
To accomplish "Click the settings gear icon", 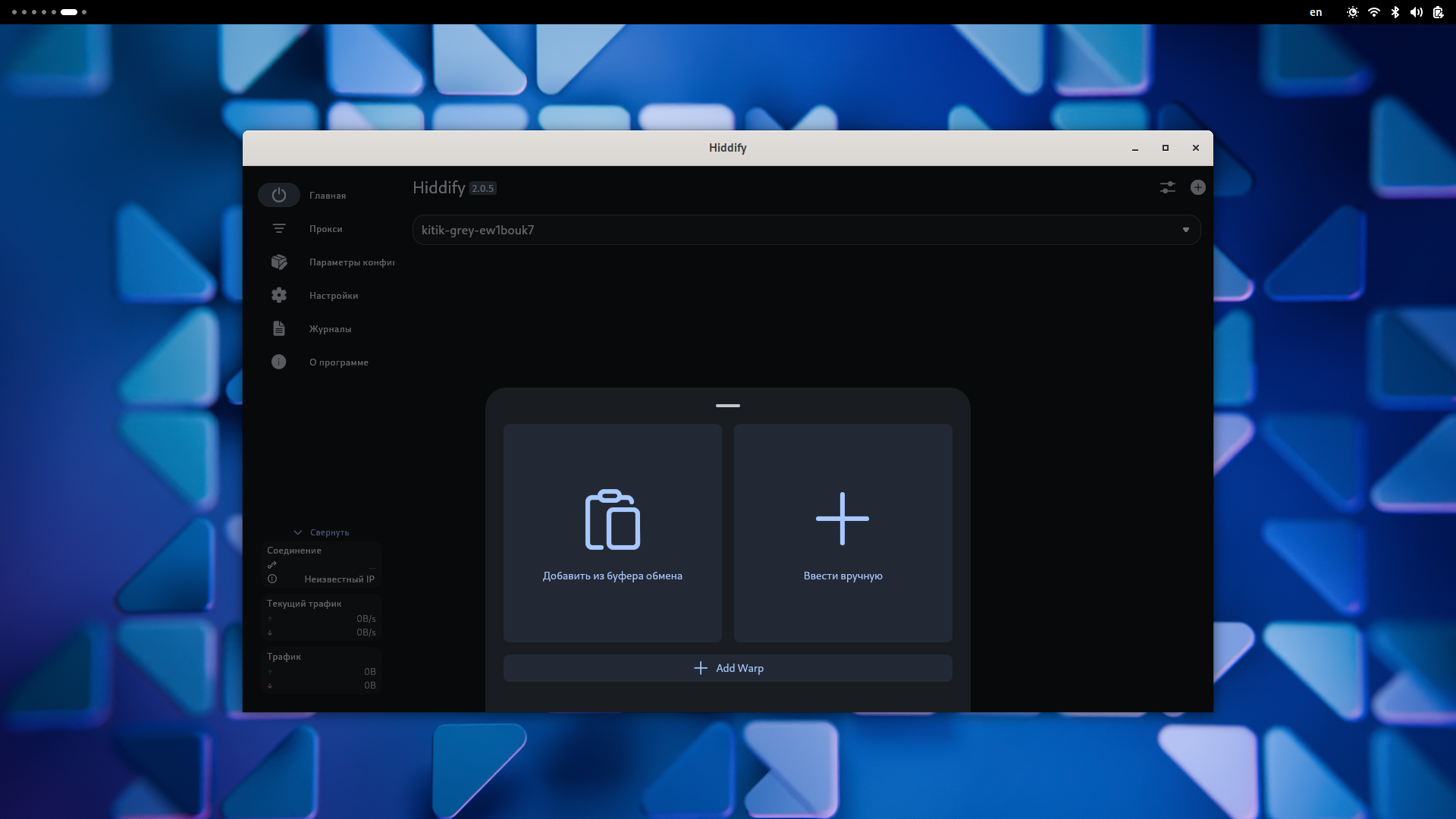I will 279,295.
